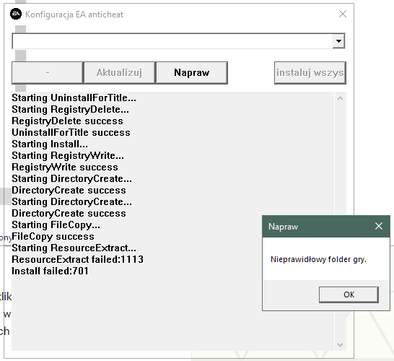Confirm the Napraw dialog with OK
394x361 pixels.
(349, 295)
